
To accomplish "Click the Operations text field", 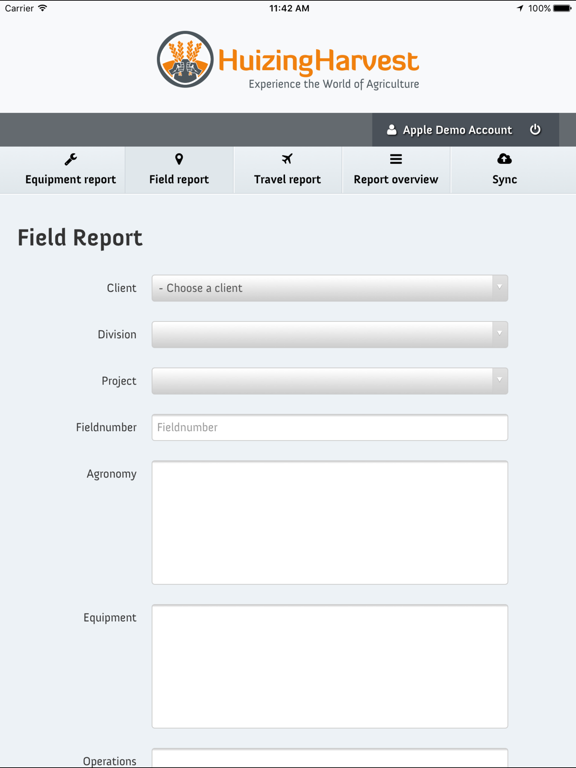I will (330, 758).
